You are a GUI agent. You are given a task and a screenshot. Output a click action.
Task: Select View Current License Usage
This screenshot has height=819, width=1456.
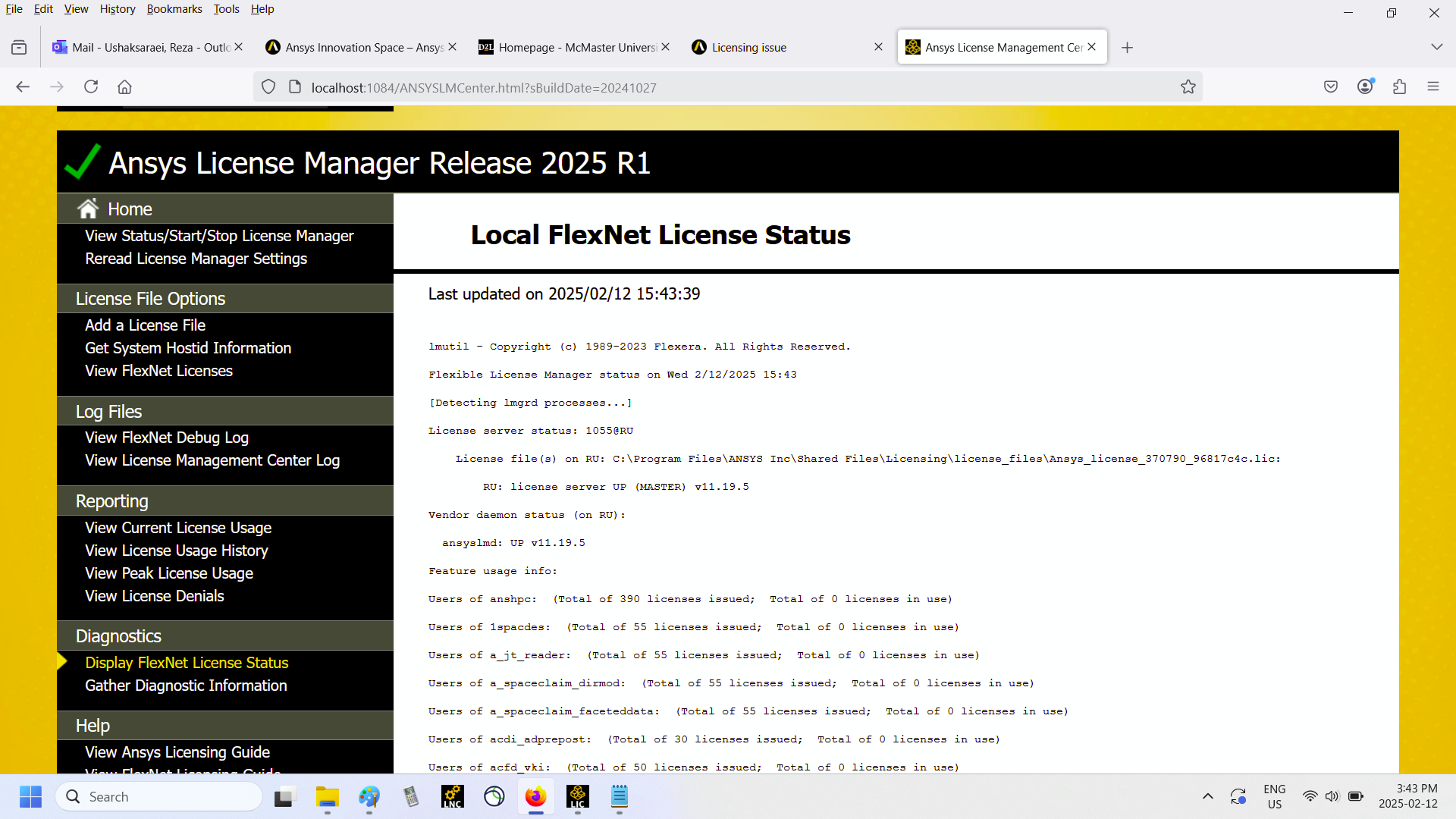click(x=178, y=528)
